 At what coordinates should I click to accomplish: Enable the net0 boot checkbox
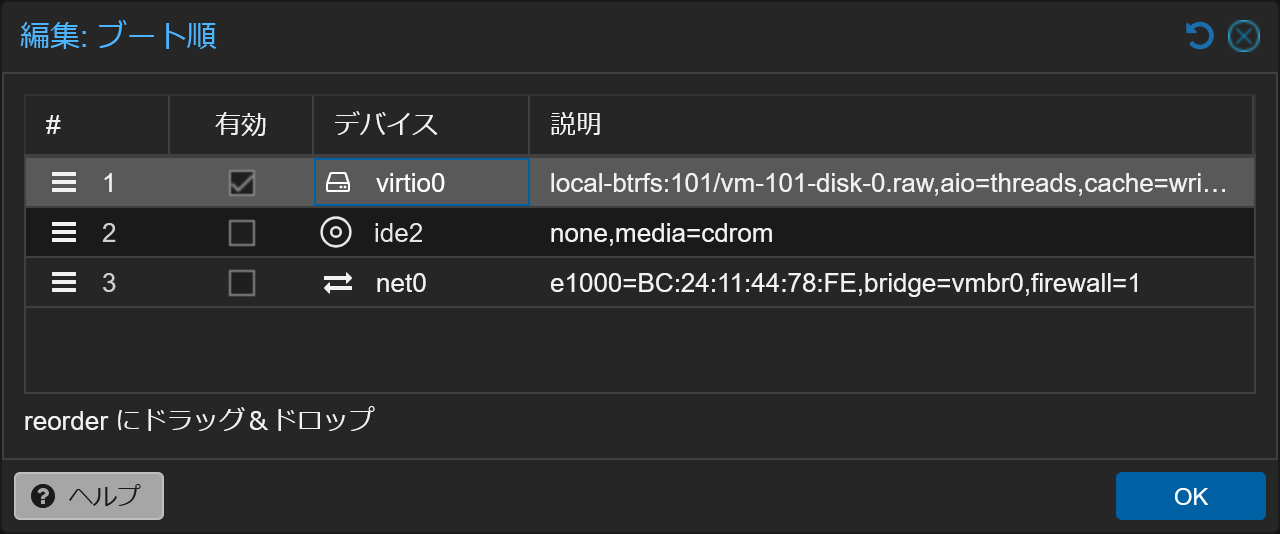[x=241, y=283]
